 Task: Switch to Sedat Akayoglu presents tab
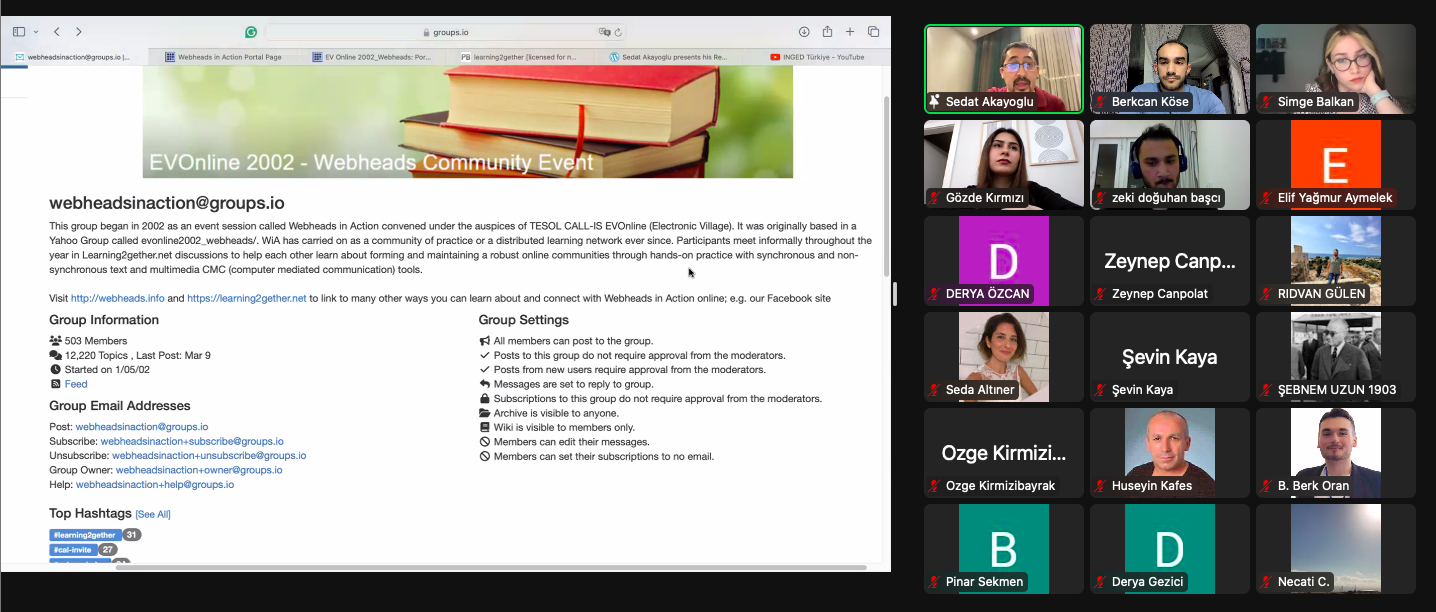[666, 57]
